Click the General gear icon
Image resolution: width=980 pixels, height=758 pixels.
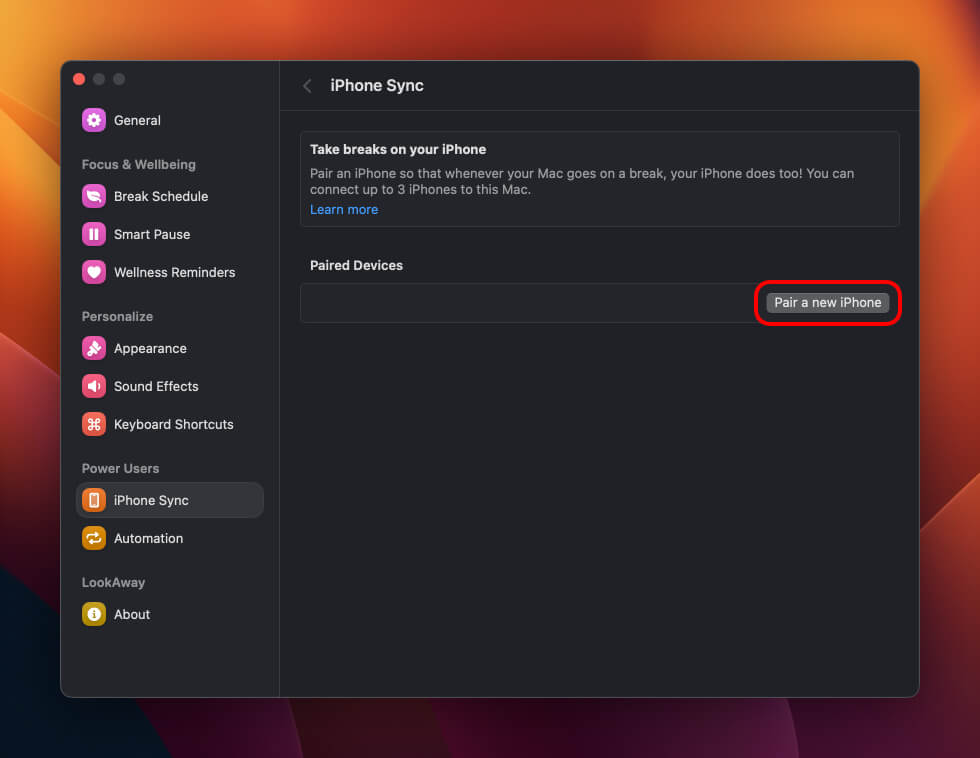94,120
